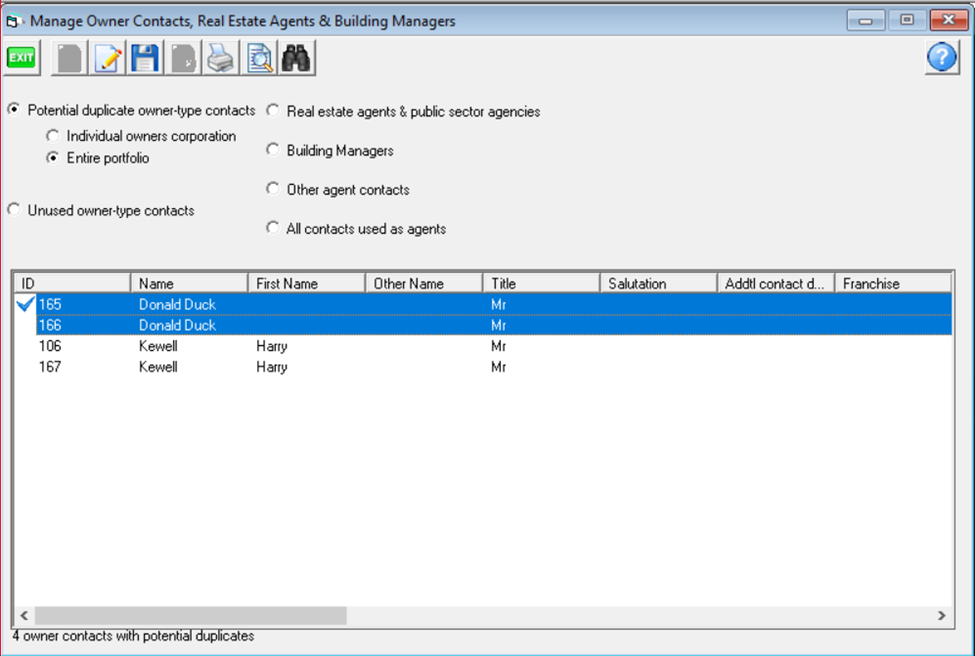This screenshot has height=656, width=975.
Task: Click Donald Duck name in row 165
Action: click(x=177, y=305)
